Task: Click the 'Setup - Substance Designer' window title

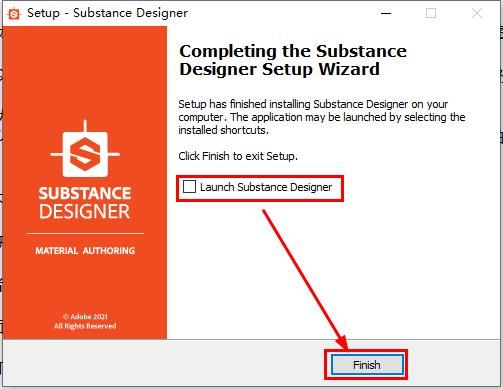Action: coord(107,13)
